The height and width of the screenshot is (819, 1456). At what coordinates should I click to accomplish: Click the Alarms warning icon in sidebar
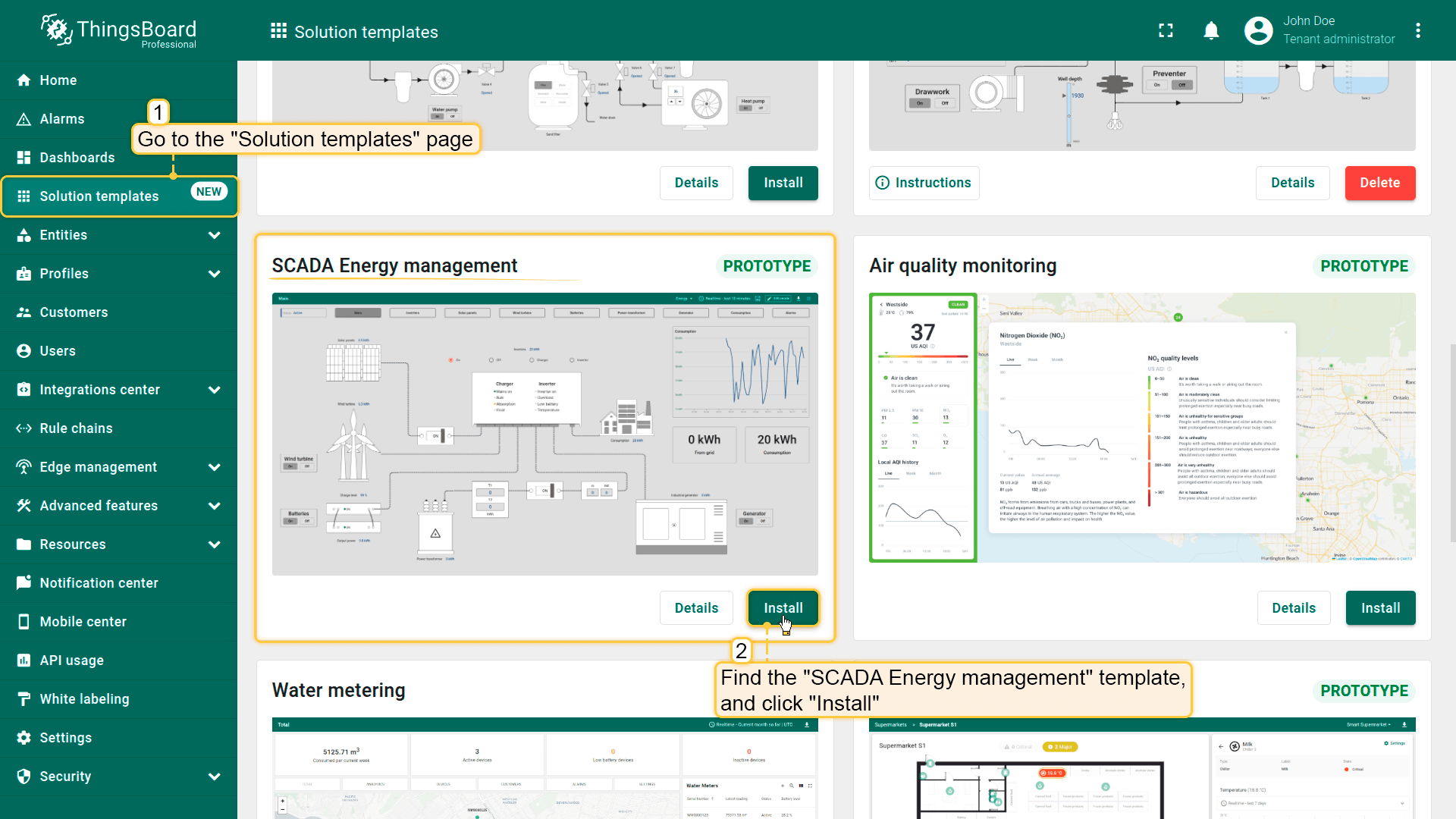point(24,119)
